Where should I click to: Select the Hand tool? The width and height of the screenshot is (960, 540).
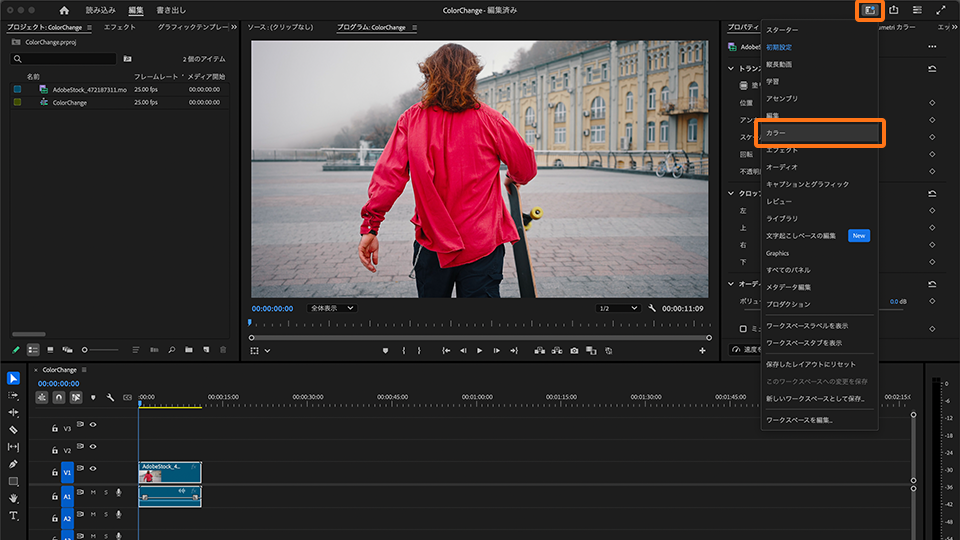14,498
